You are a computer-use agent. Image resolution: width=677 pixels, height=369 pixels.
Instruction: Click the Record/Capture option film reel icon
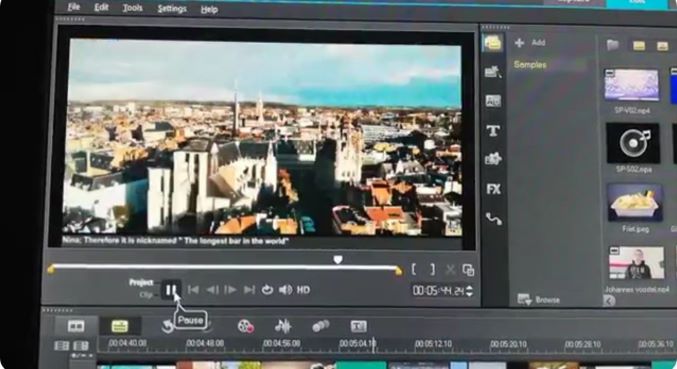(245, 326)
